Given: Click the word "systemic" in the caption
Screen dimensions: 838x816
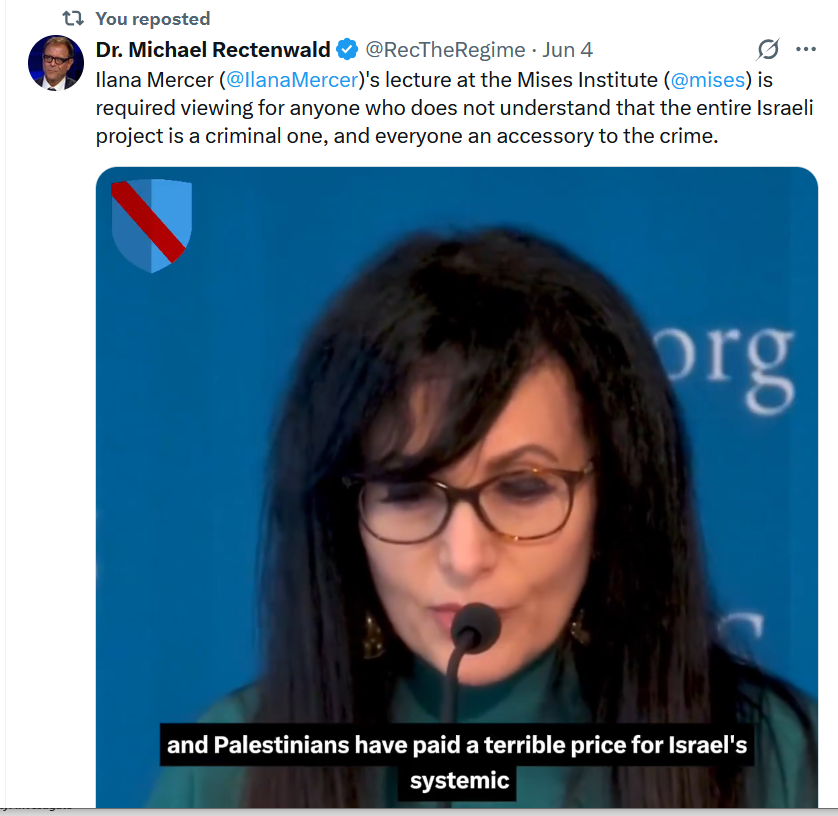Looking at the screenshot, I should point(460,781).
